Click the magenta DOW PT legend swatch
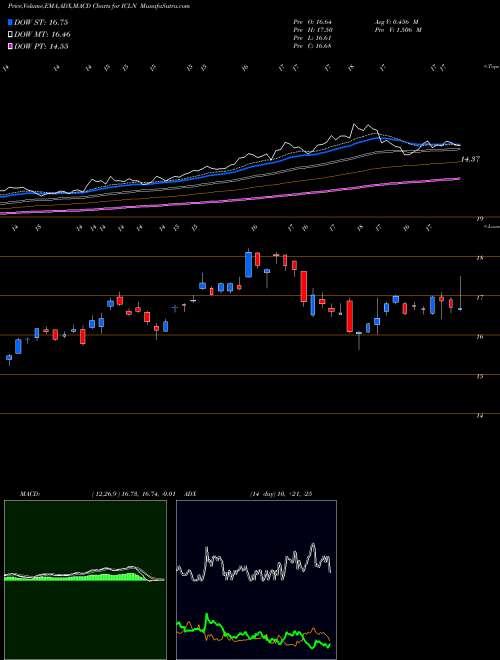500x660 pixels. click(x=11, y=47)
